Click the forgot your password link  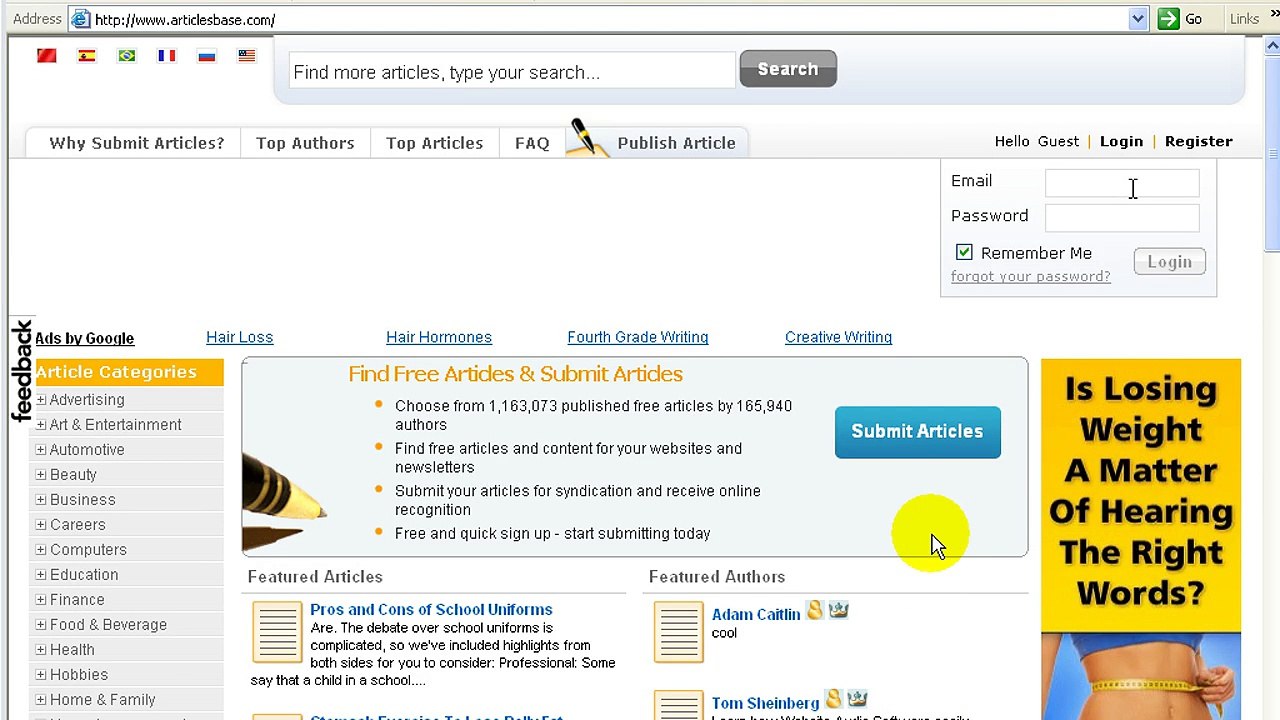(x=1030, y=277)
